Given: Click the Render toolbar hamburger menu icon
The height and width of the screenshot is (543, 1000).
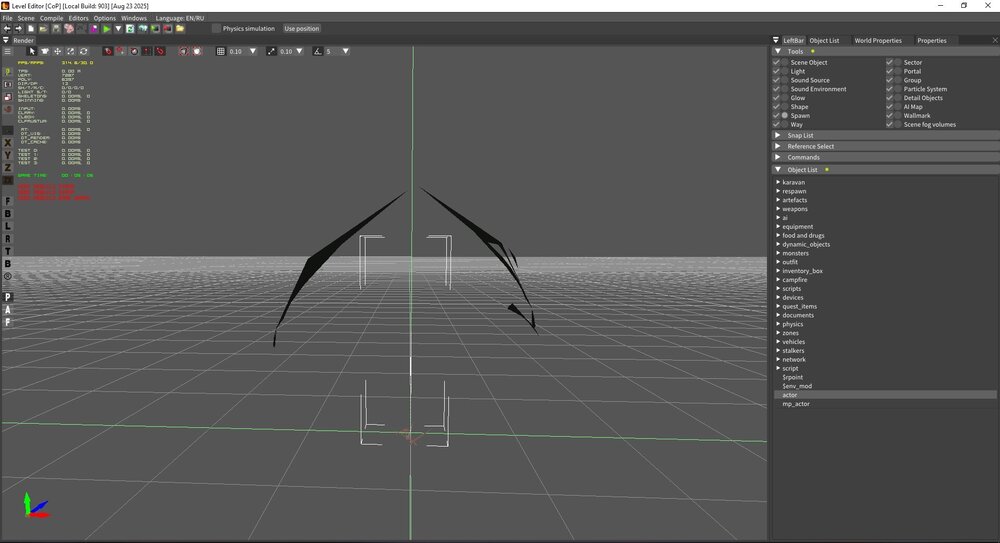Looking at the screenshot, I should coord(8,51).
